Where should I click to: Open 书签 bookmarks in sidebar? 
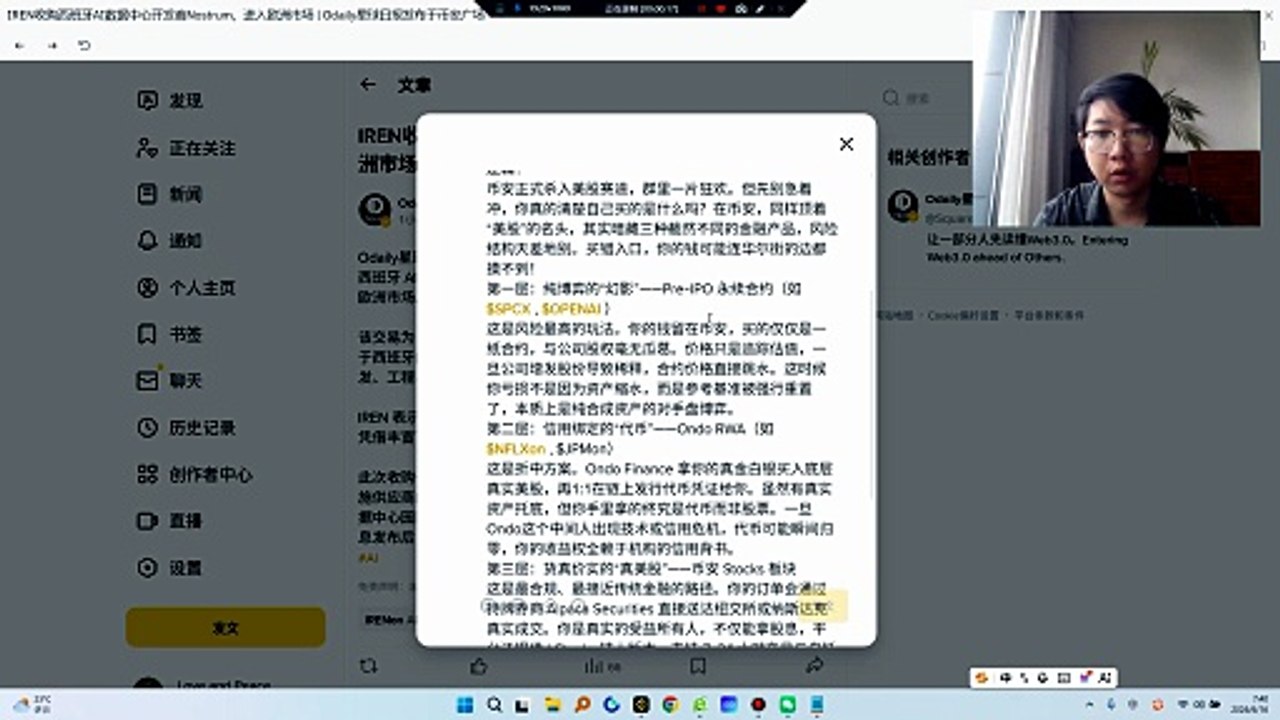(x=170, y=334)
